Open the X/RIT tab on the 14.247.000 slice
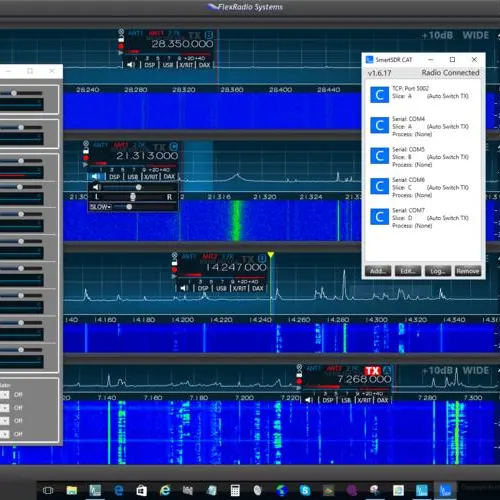The height and width of the screenshot is (500, 500). [x=239, y=288]
